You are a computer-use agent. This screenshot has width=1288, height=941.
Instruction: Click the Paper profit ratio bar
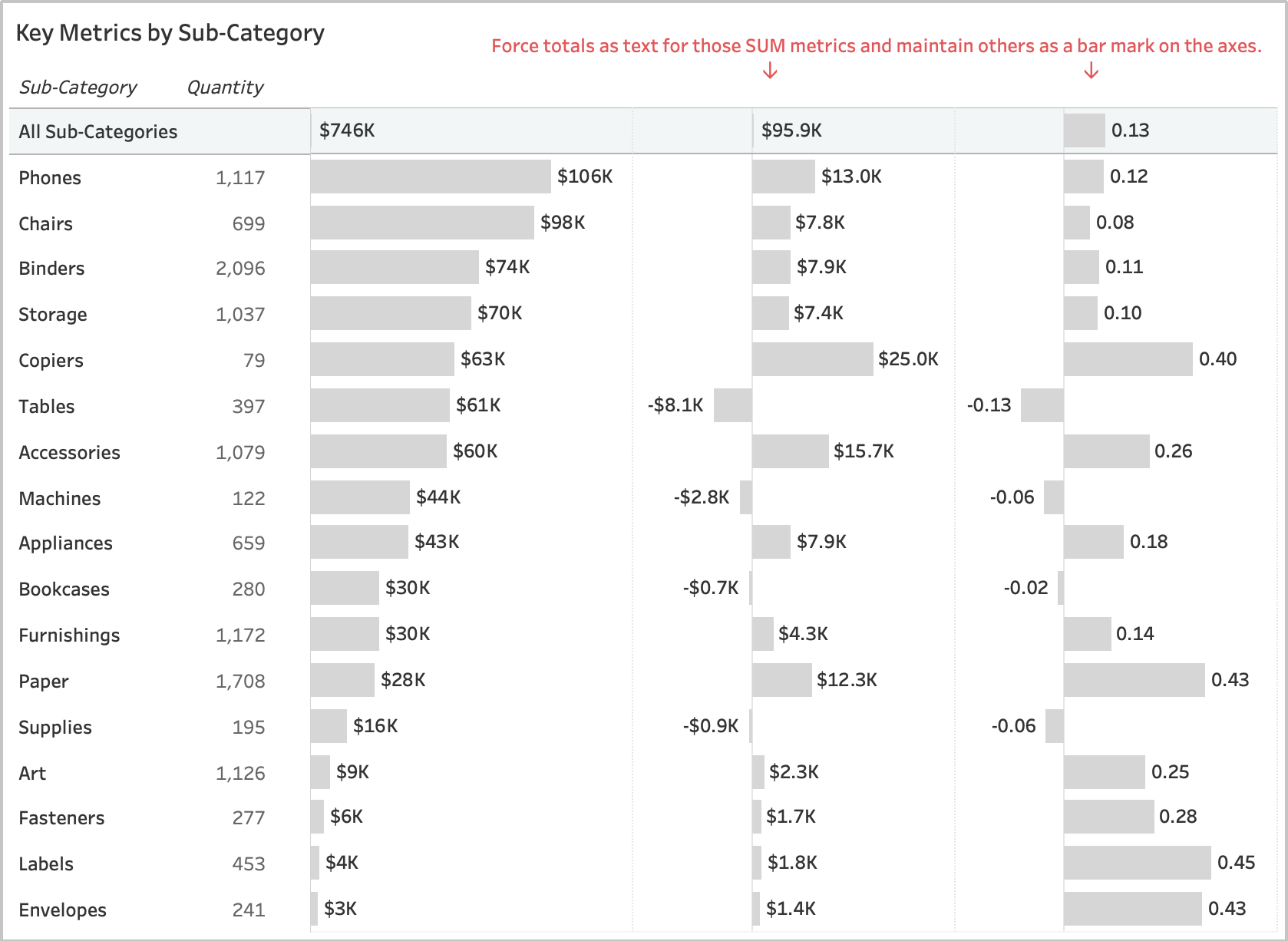1133,680
